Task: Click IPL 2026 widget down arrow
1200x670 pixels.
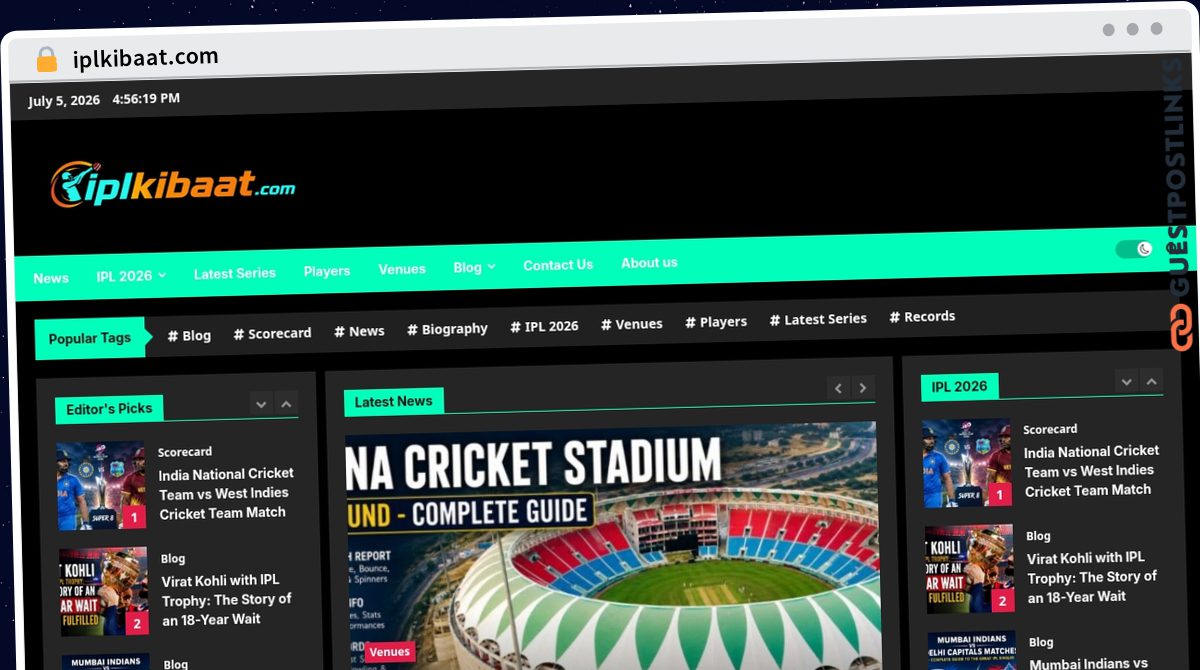Action: tap(1127, 381)
